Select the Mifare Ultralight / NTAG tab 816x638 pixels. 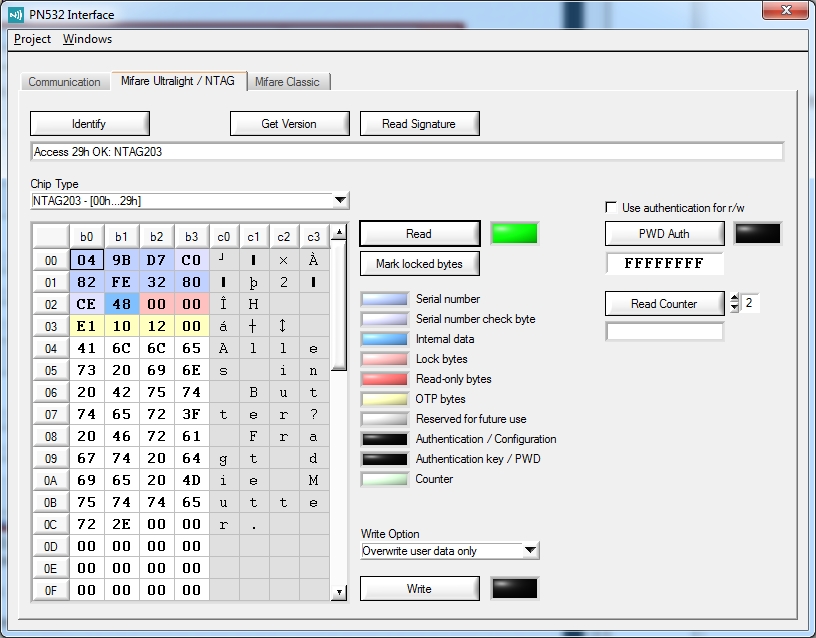coord(178,81)
